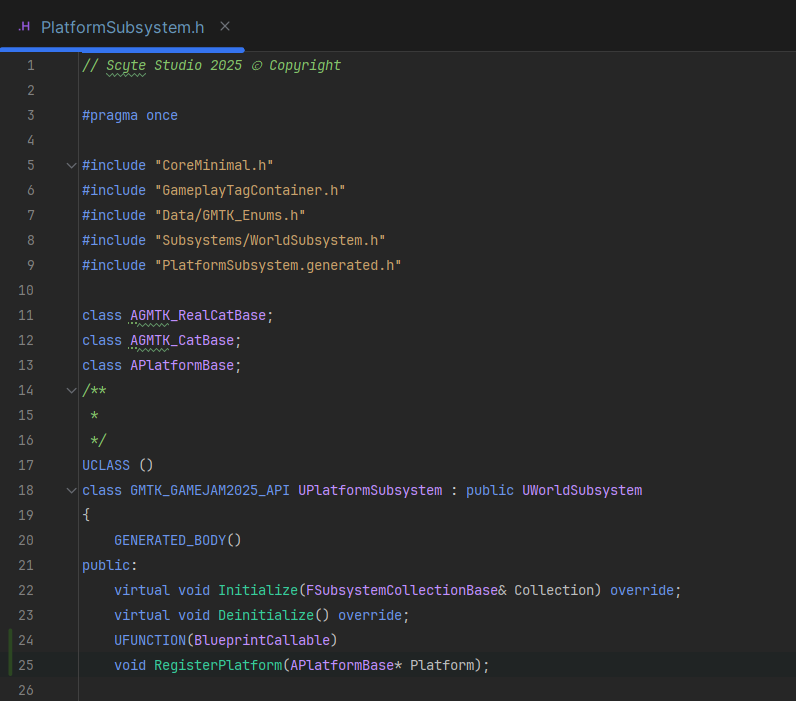The width and height of the screenshot is (796, 701).
Task: Click the AGMTK_RealCatBase forward declaration
Action: tap(198, 316)
